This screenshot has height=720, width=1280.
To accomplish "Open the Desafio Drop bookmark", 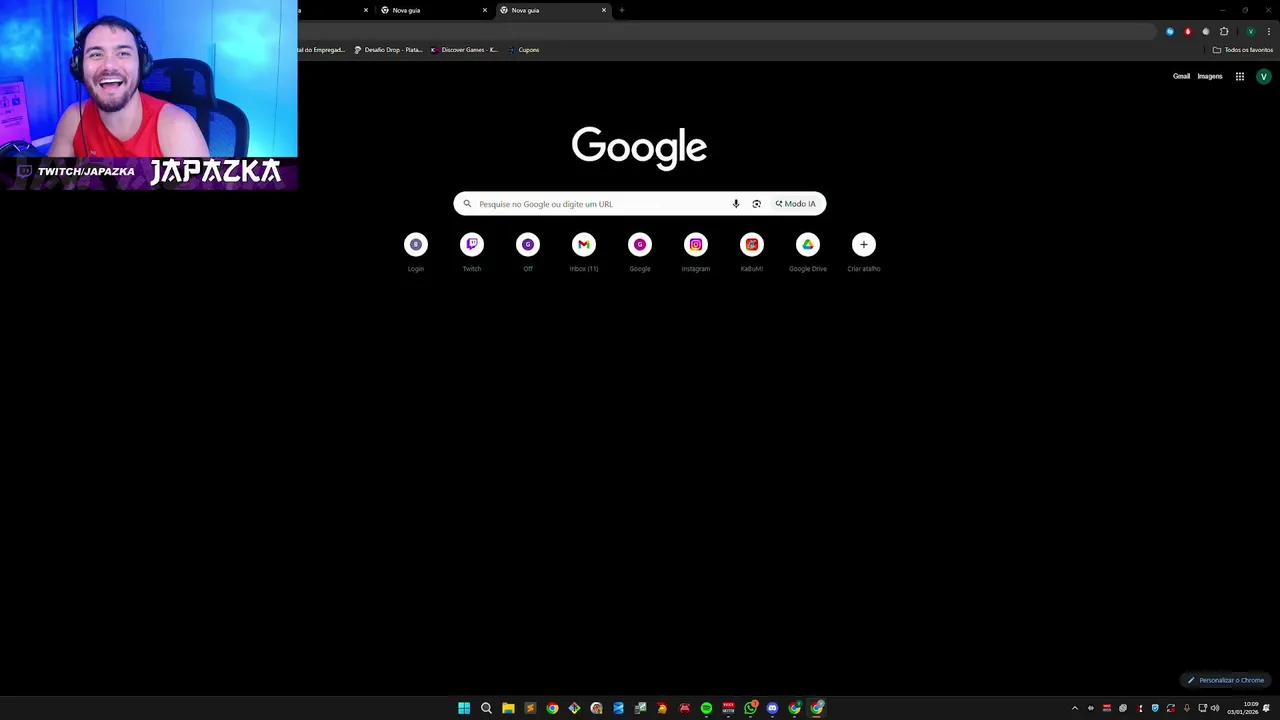I will 388,50.
